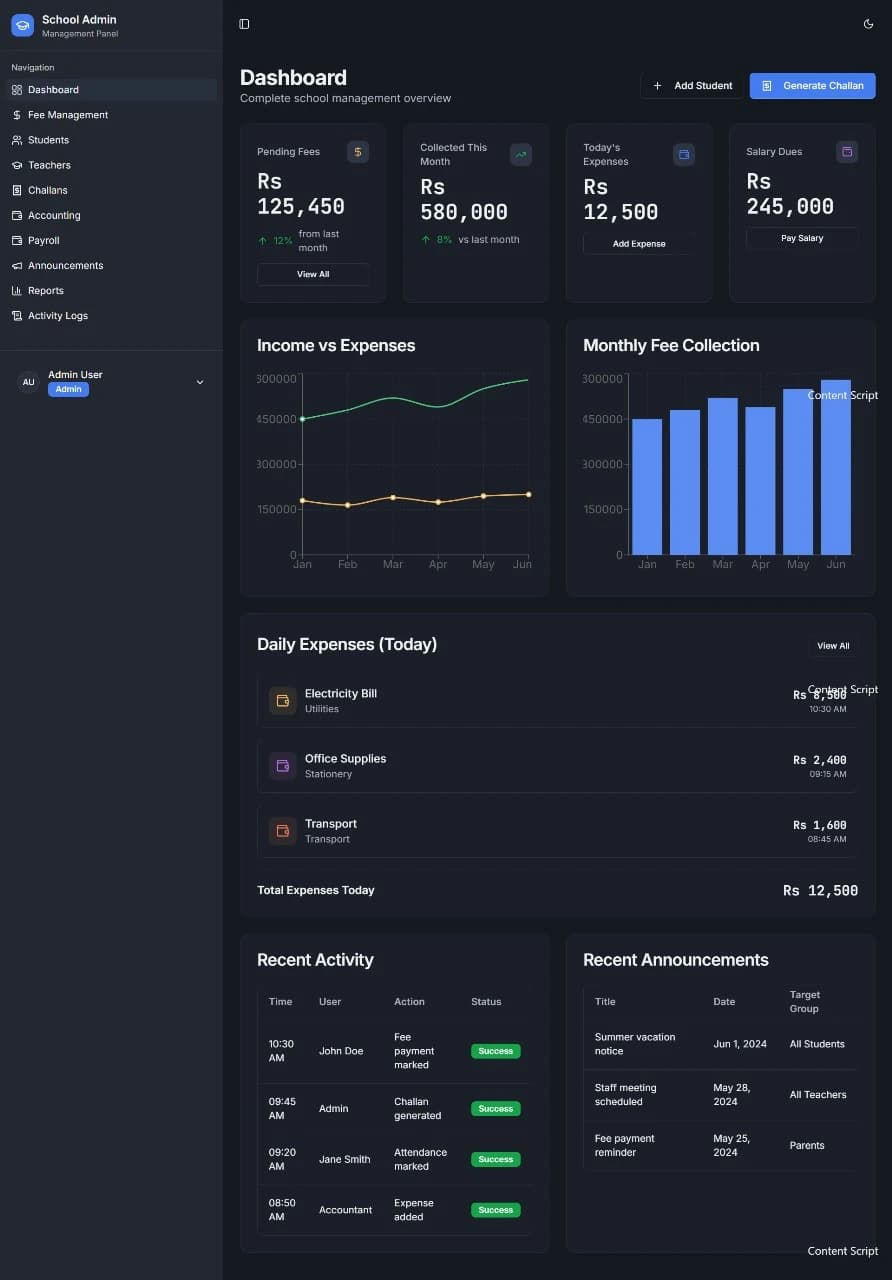Click the Generate Challan button
This screenshot has height=1280, width=892.
pos(812,85)
